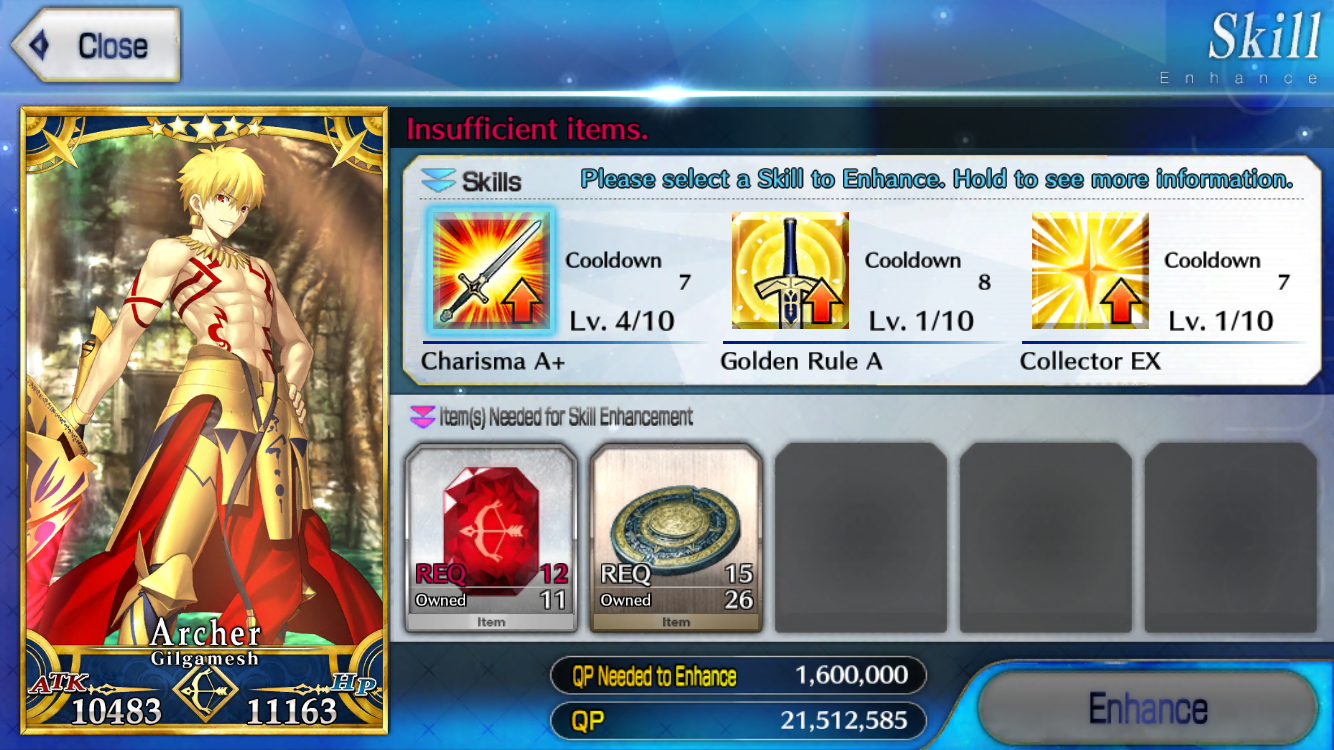Click the Enhance button
This screenshot has width=1334, height=750.
[1147, 709]
